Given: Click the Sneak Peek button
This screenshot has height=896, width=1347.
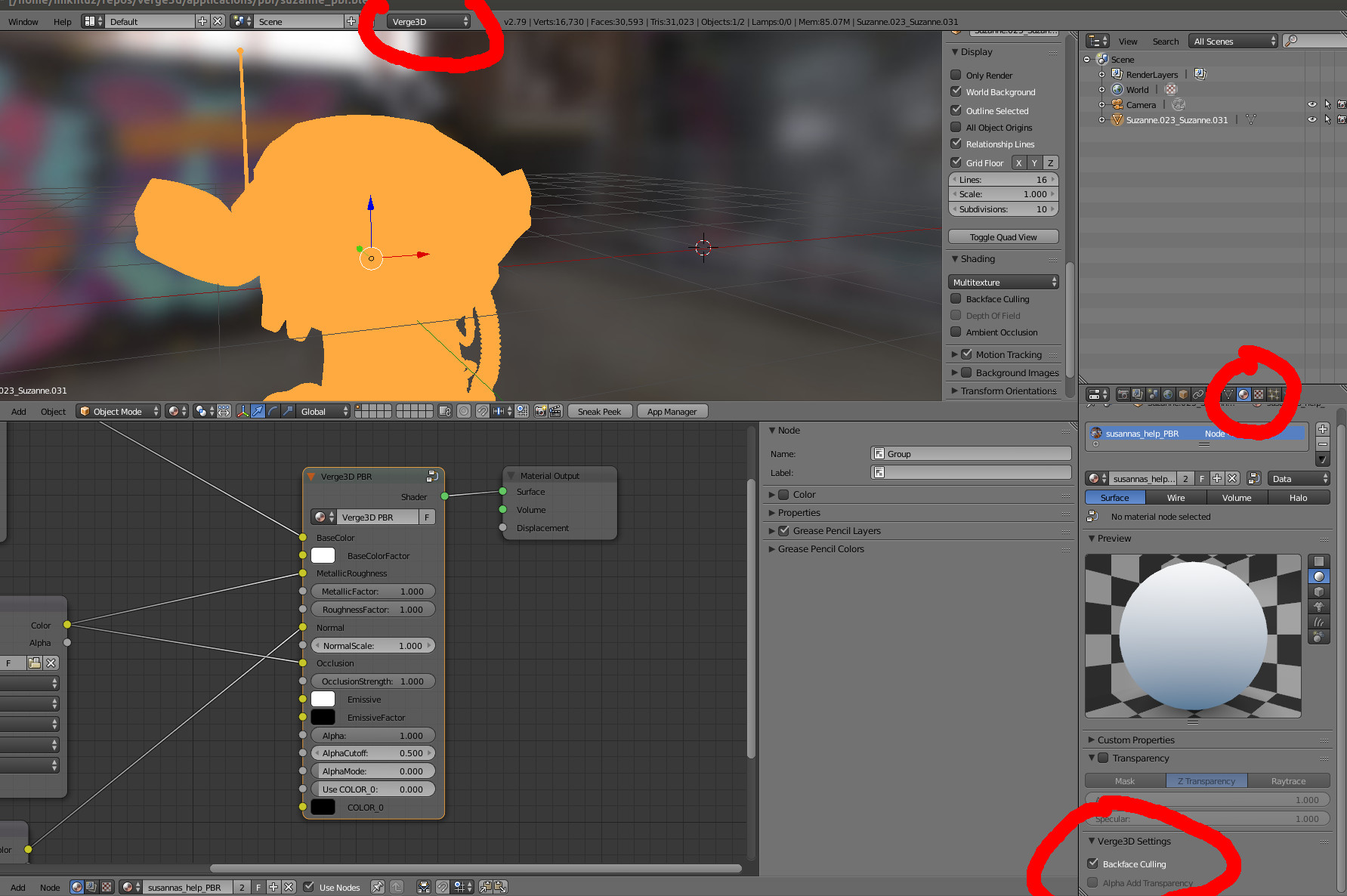Looking at the screenshot, I should (599, 411).
